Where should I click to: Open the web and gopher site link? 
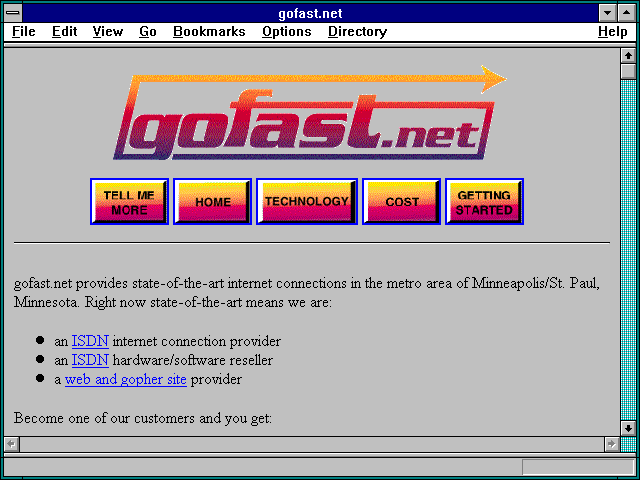(126, 380)
